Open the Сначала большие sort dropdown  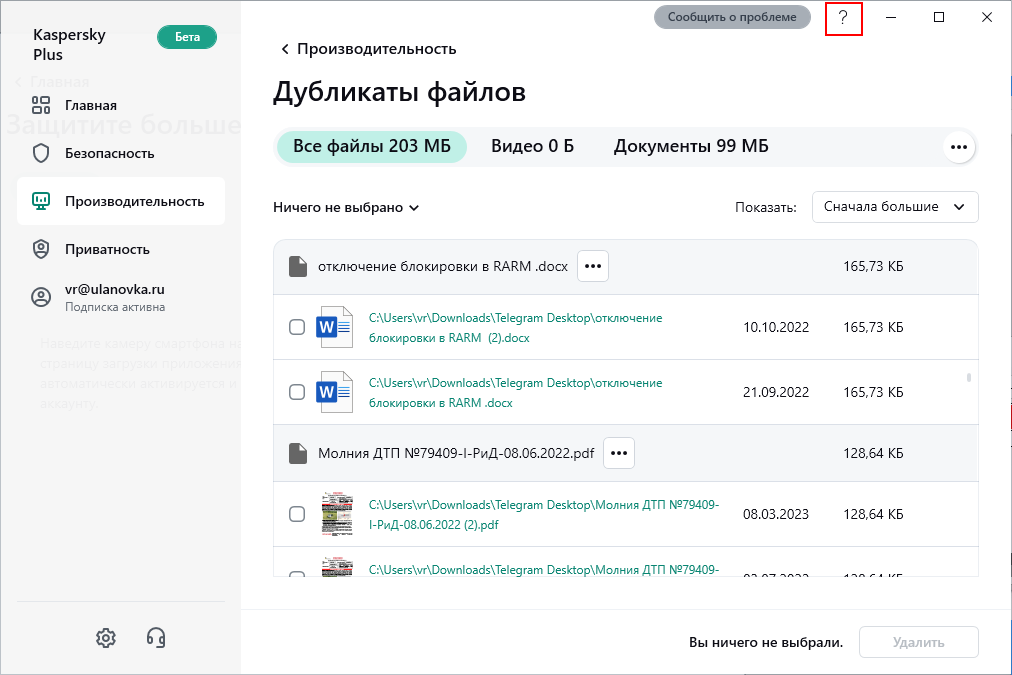[895, 207]
